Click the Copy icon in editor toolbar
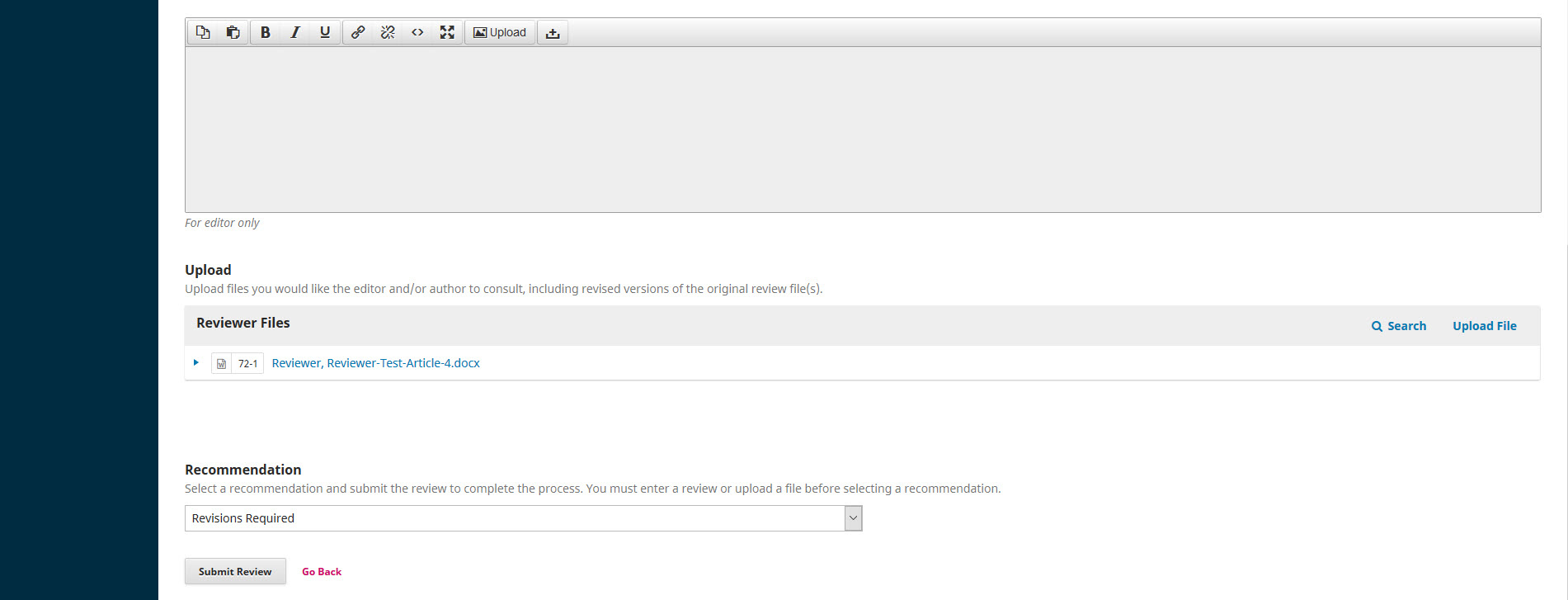Screen dimensions: 1568x600 click(203, 32)
